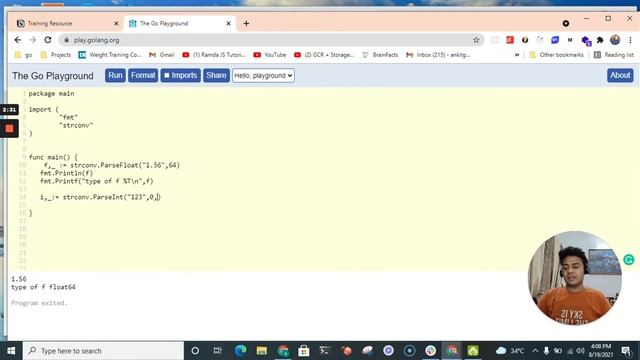Go forward in browser history
640x360 pixels.
[x=33, y=40]
